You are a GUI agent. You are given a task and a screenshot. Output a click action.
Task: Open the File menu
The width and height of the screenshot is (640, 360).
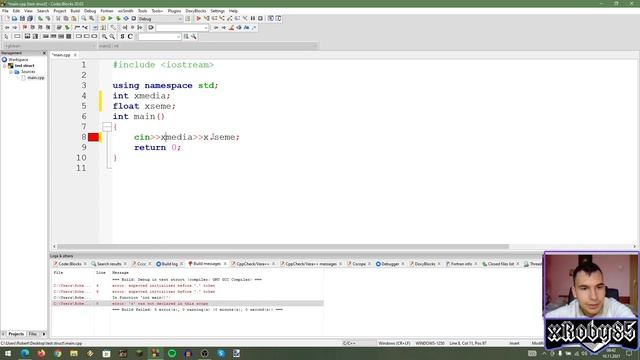(x=5, y=11)
